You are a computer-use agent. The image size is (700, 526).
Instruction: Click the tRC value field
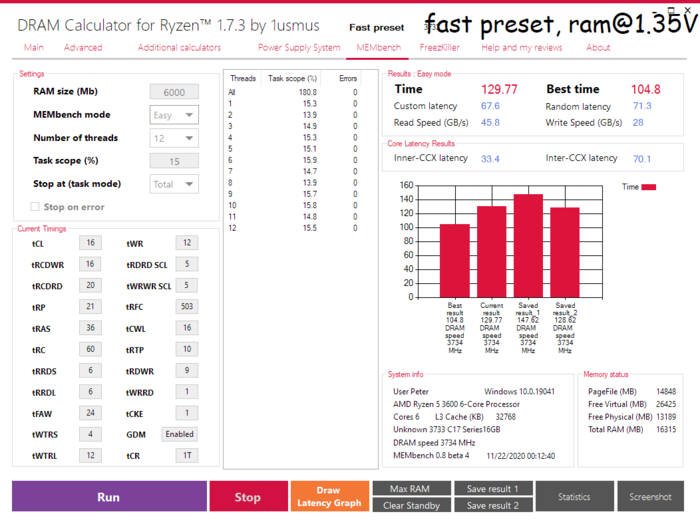pyautogui.click(x=91, y=349)
